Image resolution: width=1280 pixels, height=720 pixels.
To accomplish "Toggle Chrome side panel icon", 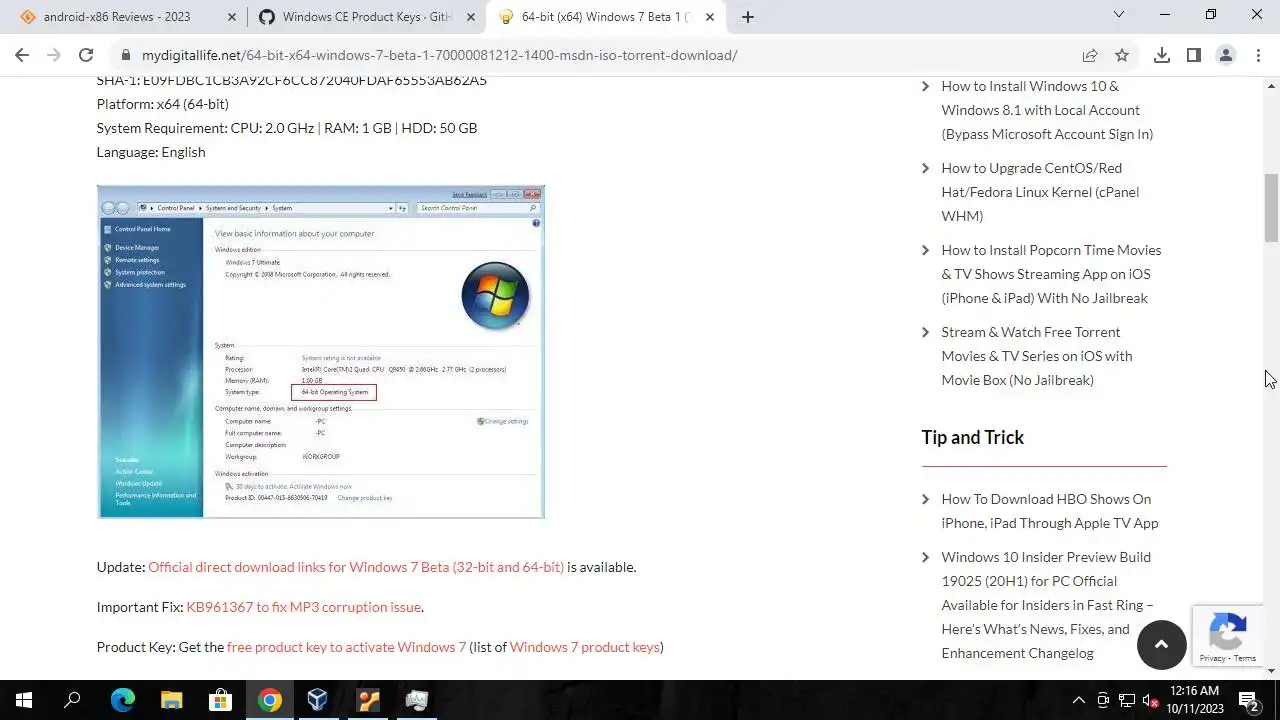I will 1194,55.
